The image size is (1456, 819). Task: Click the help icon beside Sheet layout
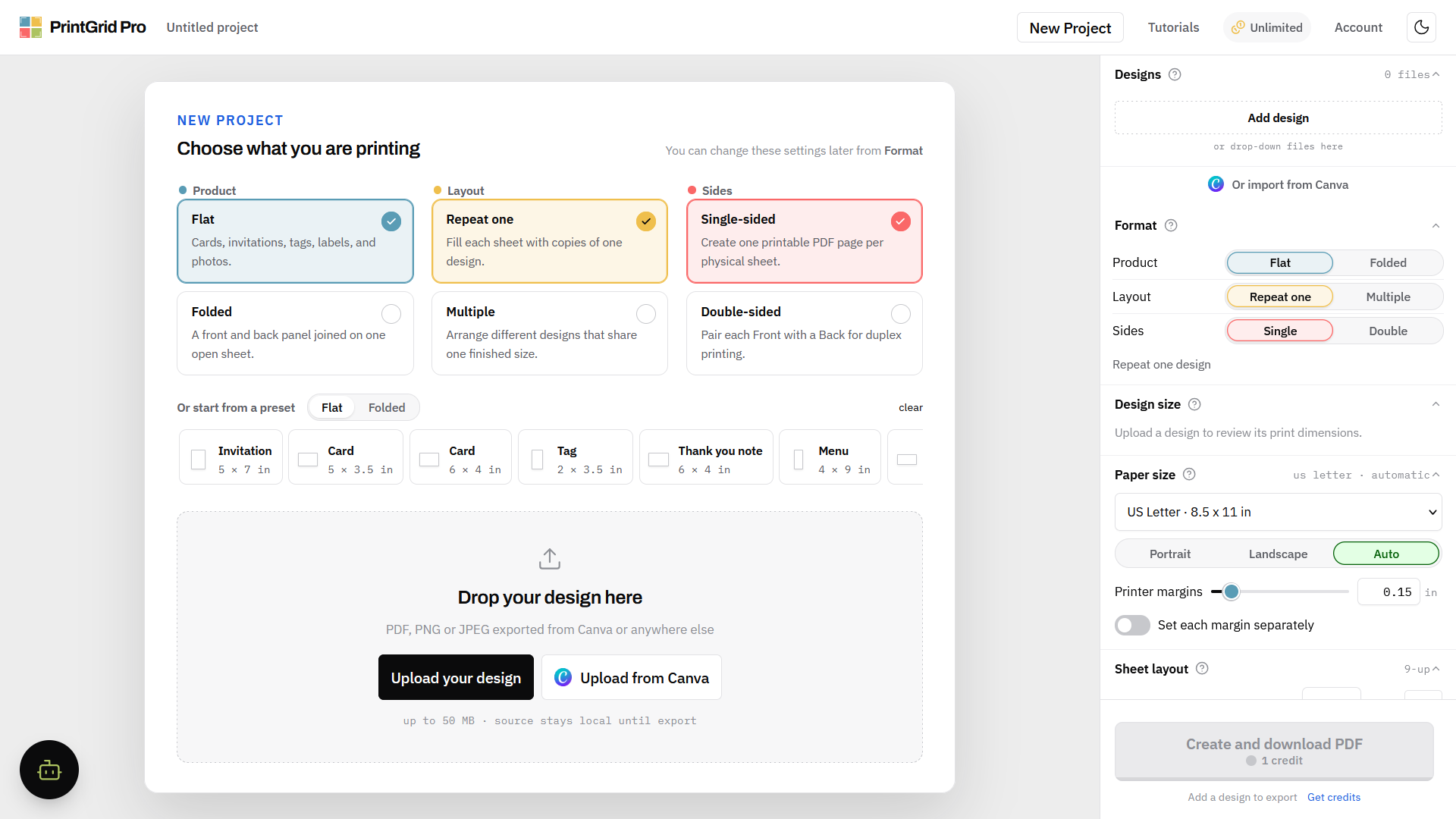pyautogui.click(x=1202, y=668)
